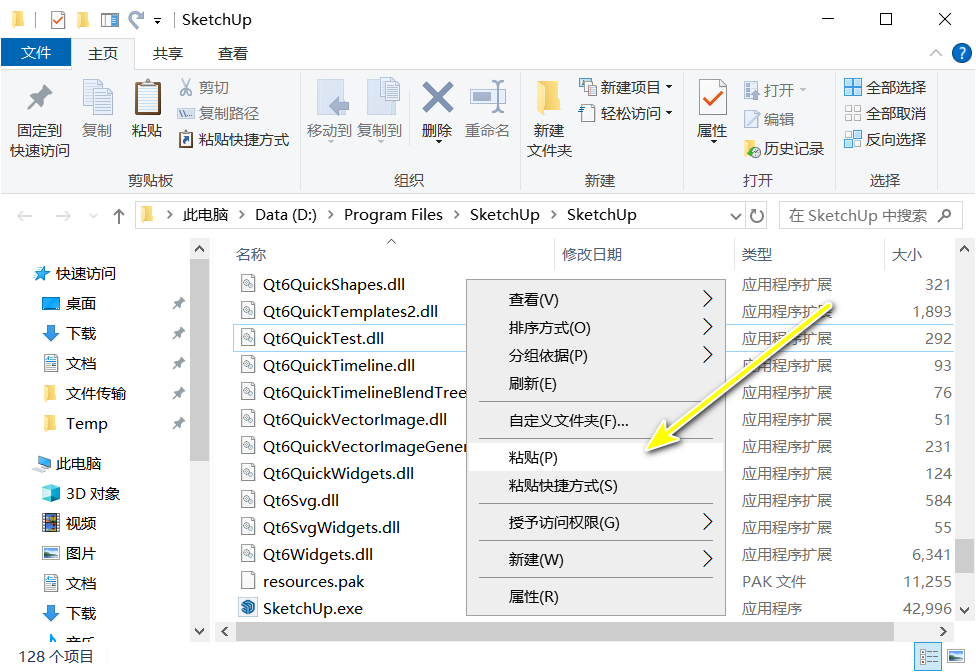
Task: Click the search magnifier icon
Action: 945,215
